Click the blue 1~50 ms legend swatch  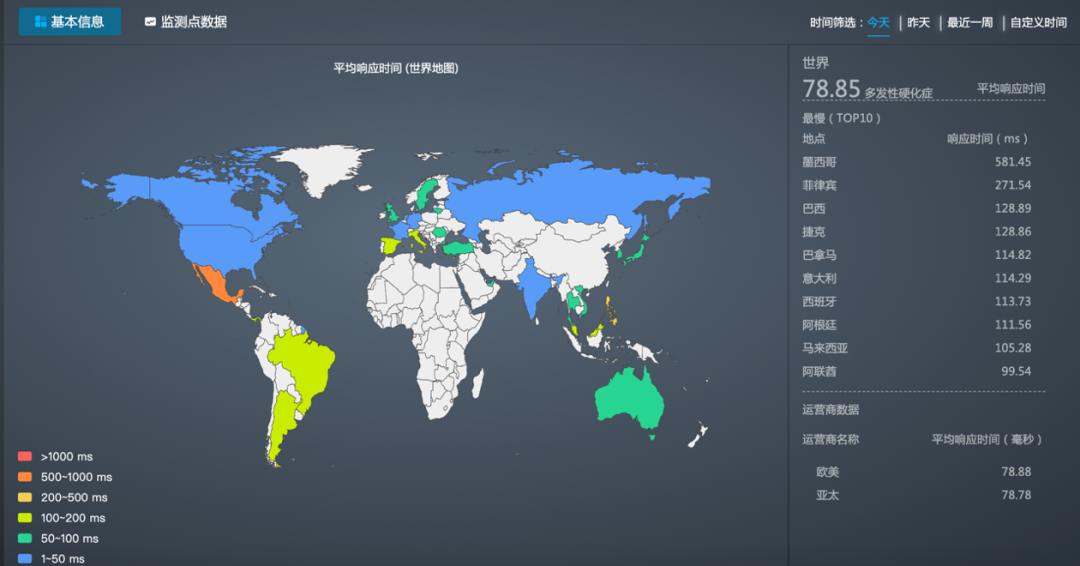tap(25, 558)
